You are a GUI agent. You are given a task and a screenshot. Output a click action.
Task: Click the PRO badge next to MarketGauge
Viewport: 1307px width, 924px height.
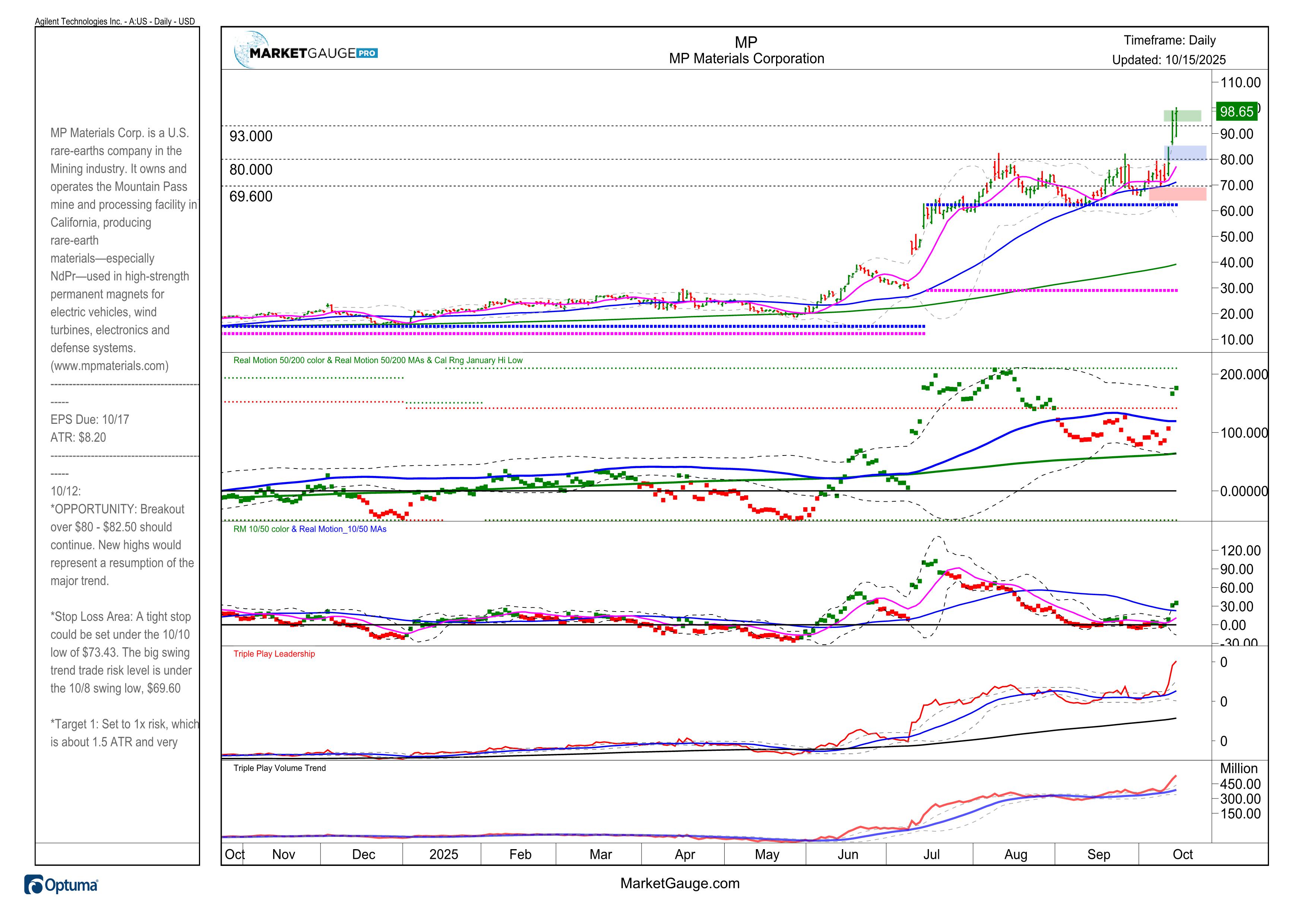(x=367, y=53)
